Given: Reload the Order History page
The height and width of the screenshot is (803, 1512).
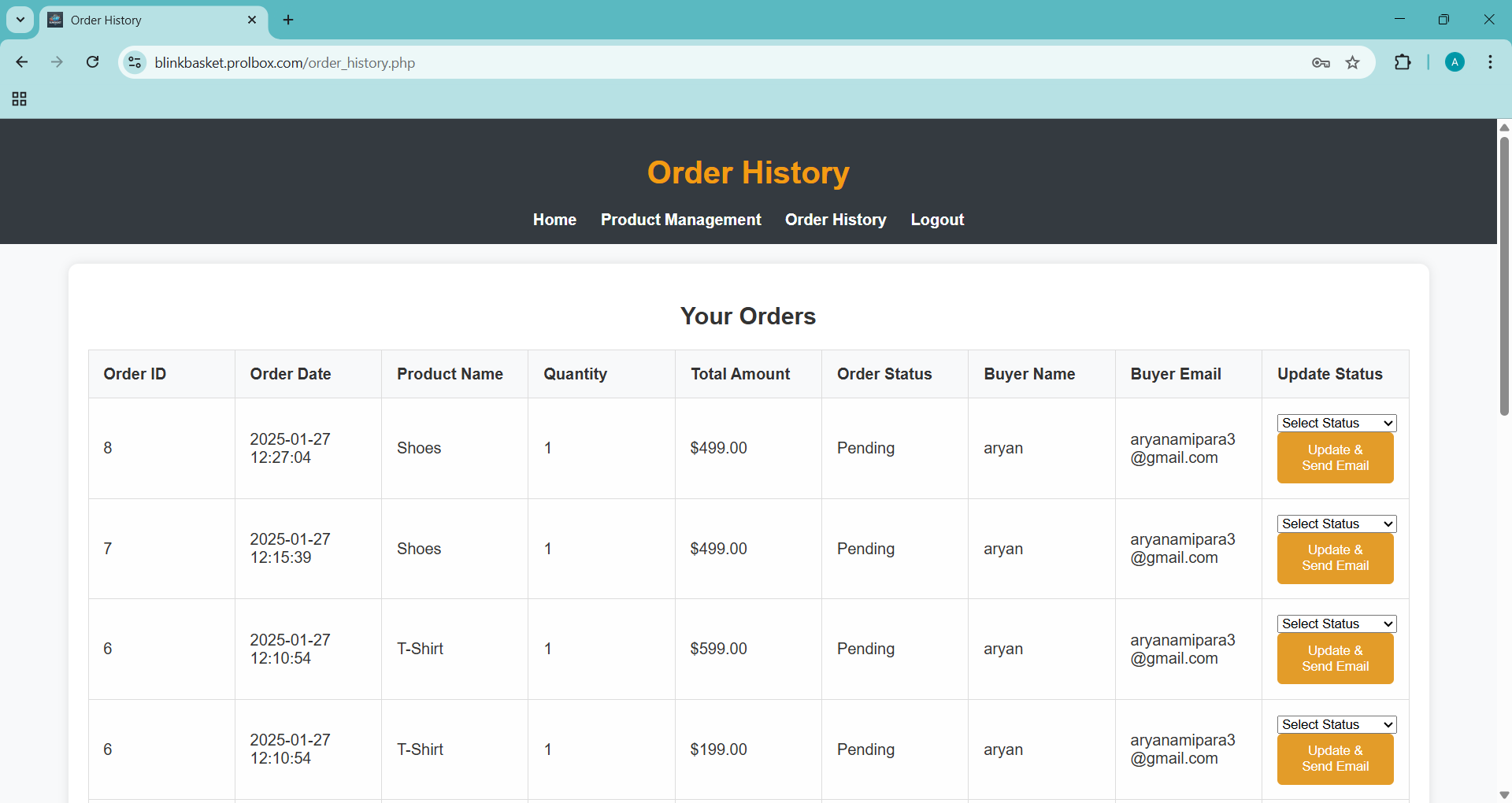Looking at the screenshot, I should coord(92,62).
